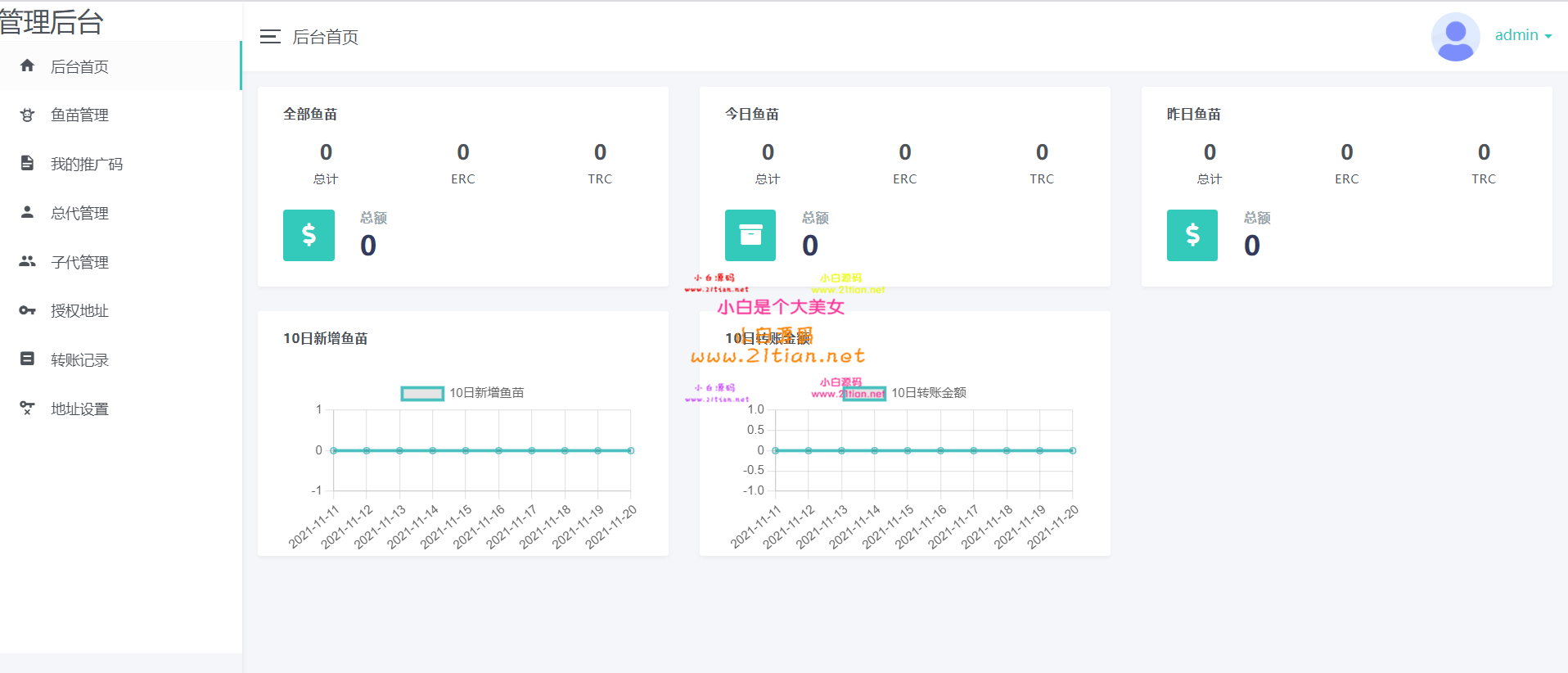1568x673 pixels.
Task: Click the 转账记录 list icon
Action: (27, 359)
